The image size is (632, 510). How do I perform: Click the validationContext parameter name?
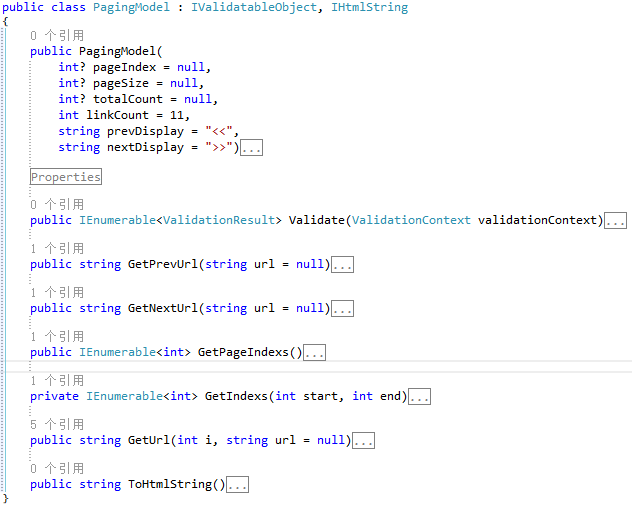point(537,220)
